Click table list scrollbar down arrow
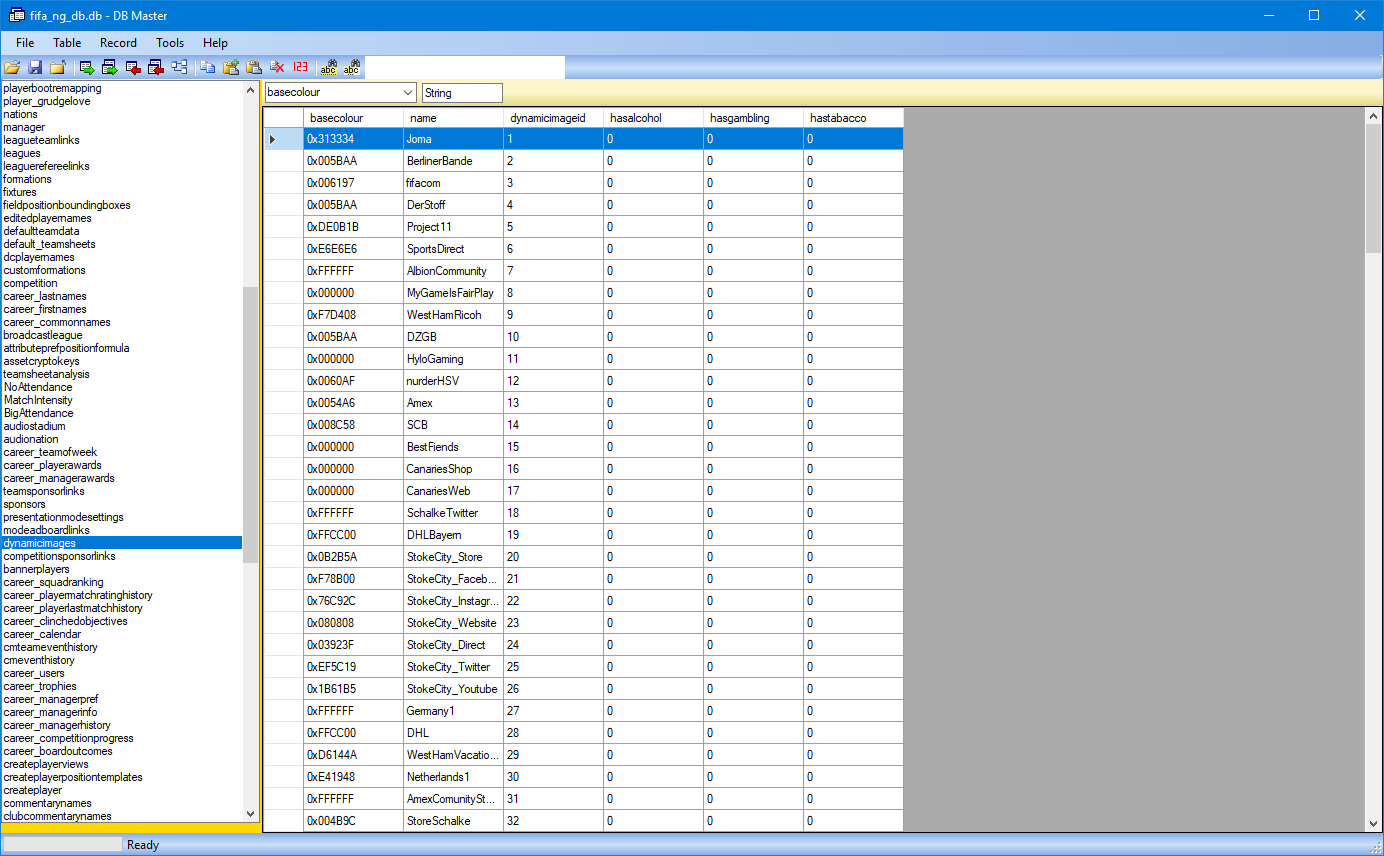The width and height of the screenshot is (1384, 856). [251, 814]
